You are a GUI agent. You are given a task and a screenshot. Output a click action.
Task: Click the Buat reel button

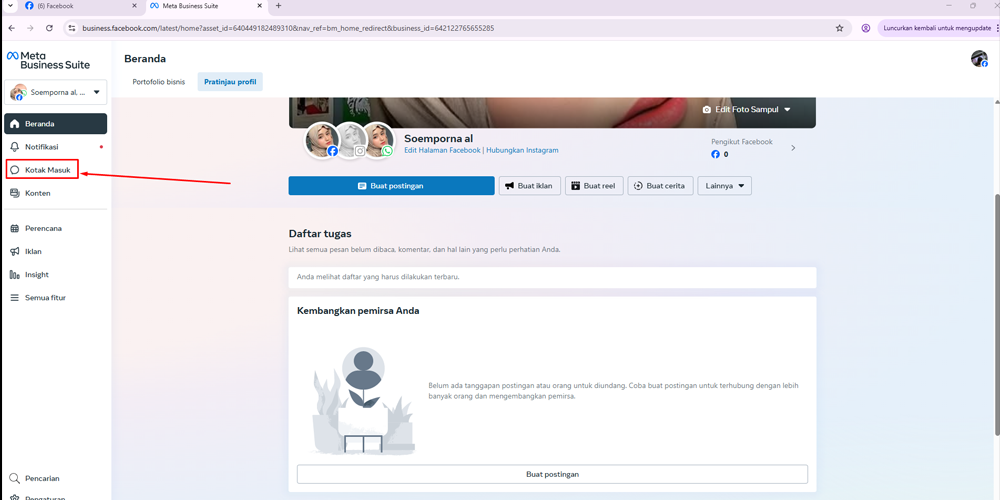click(591, 186)
